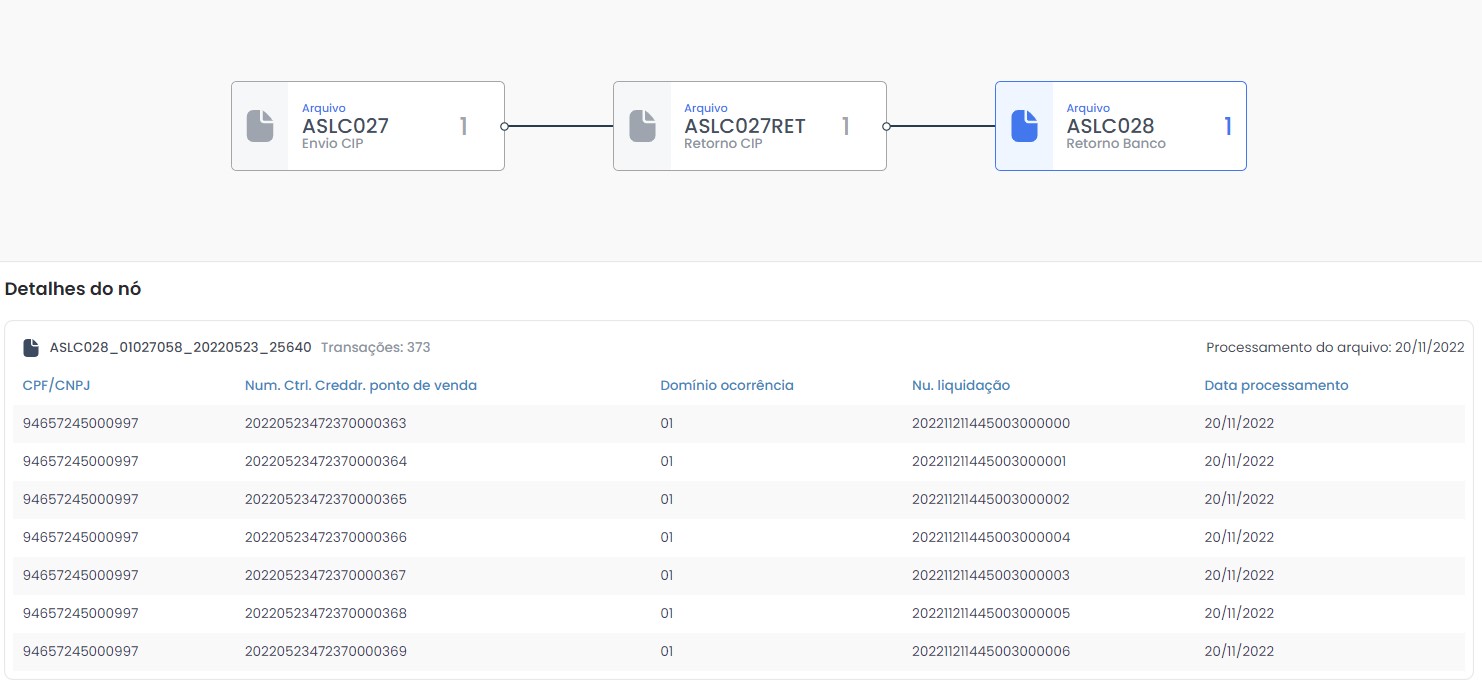Click the count badge on ASLC028 node
This screenshot has width=1482, height=686.
(1228, 126)
